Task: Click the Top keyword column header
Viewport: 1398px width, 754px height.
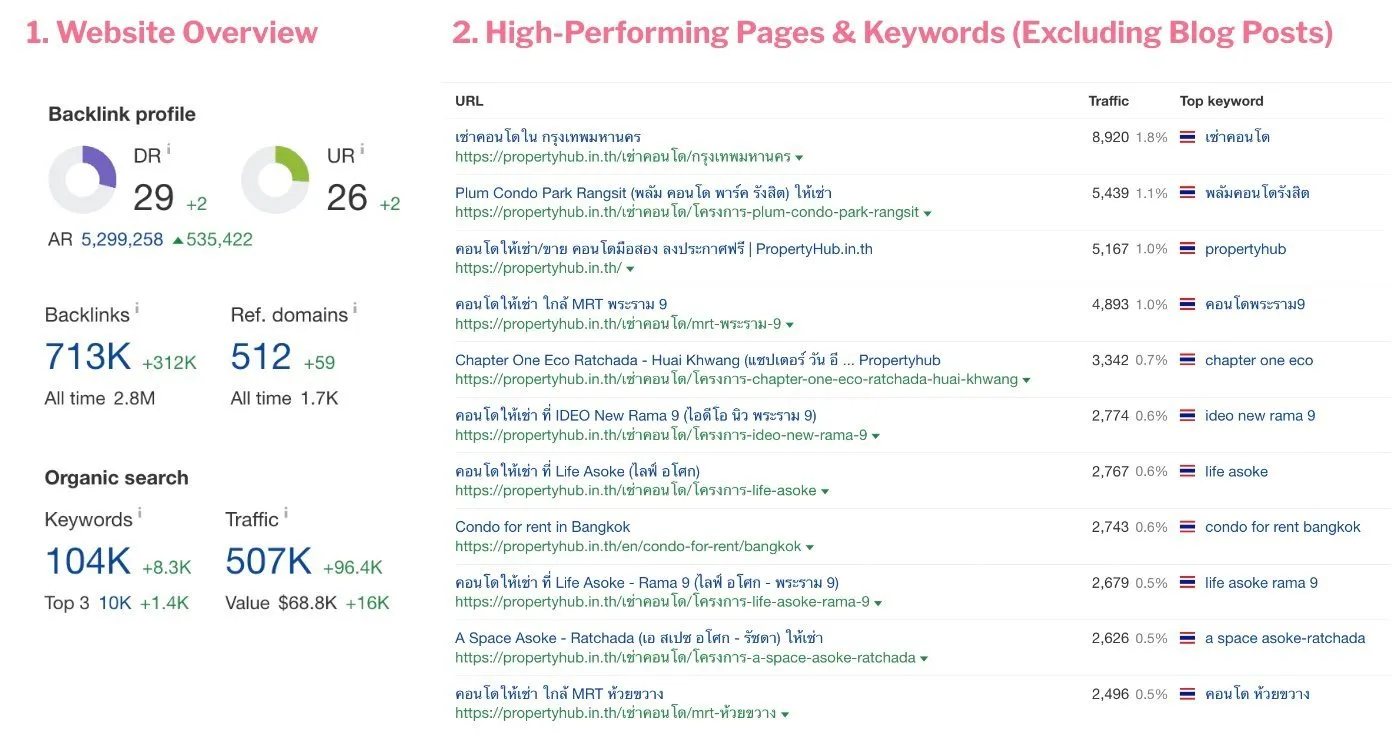Action: (1222, 101)
